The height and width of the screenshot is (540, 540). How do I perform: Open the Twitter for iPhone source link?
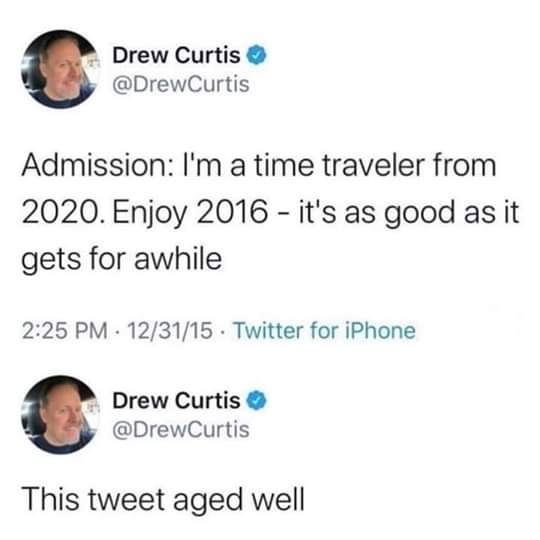[324, 331]
